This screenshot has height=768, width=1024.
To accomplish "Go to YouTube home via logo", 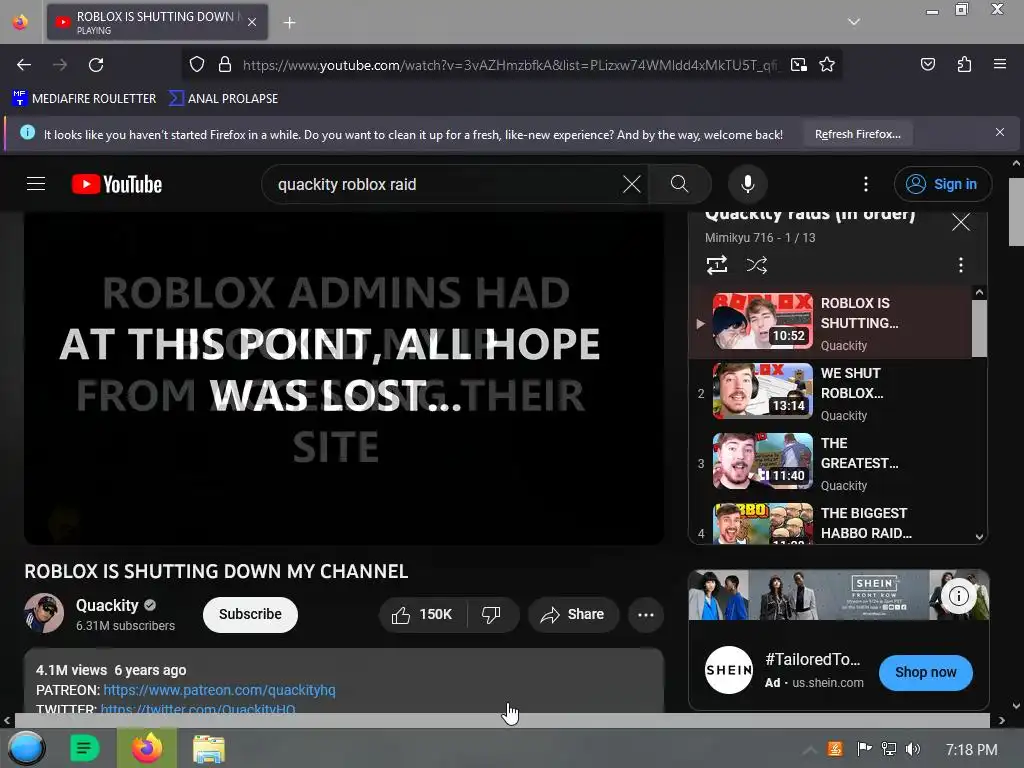I will pos(117,184).
